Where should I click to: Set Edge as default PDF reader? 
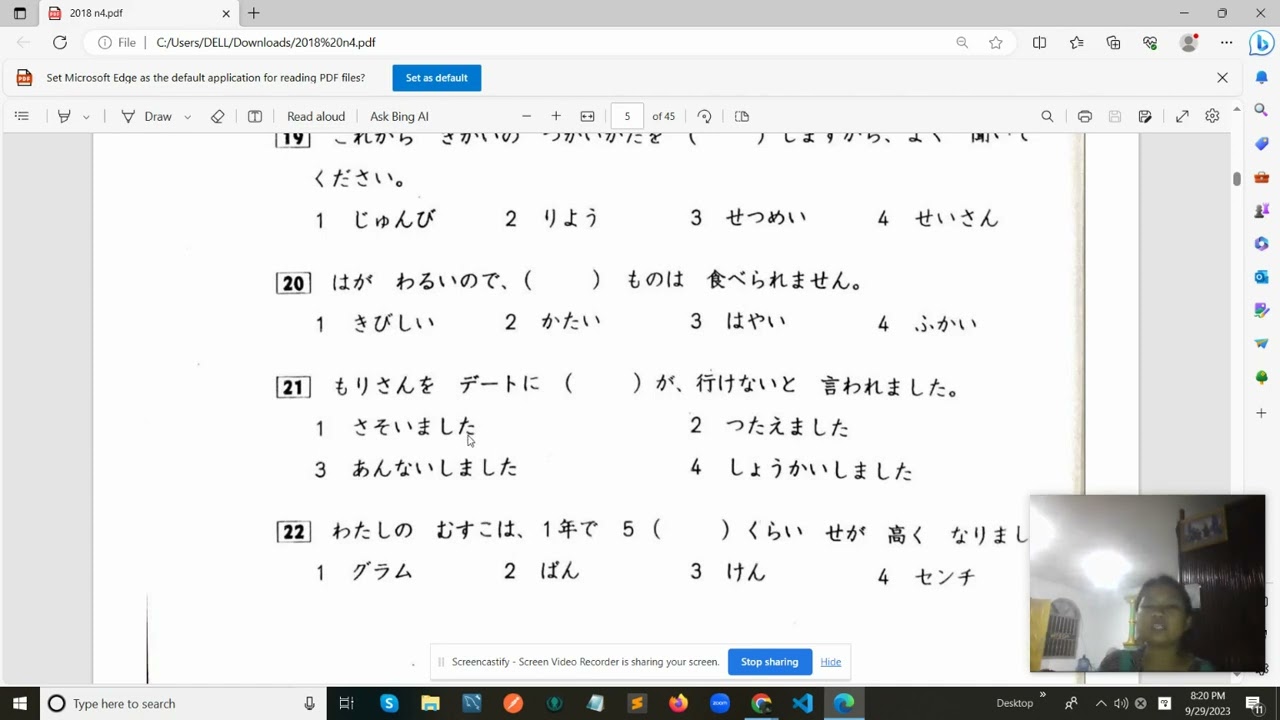tap(436, 78)
